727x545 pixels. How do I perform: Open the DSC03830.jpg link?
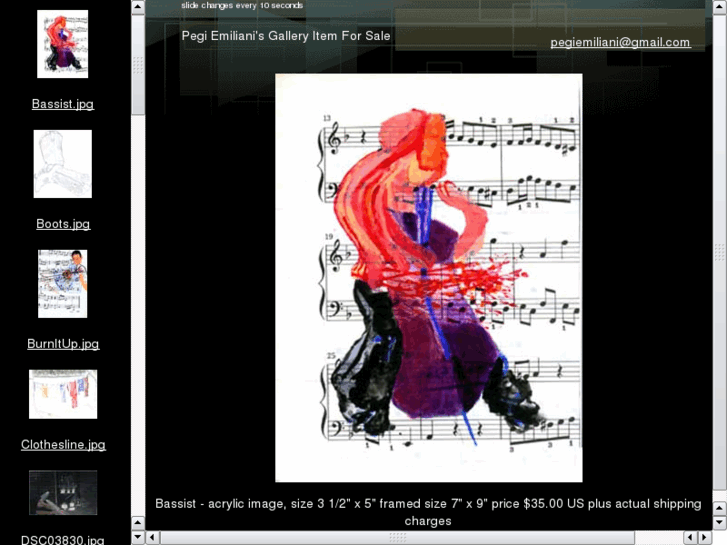point(63,540)
